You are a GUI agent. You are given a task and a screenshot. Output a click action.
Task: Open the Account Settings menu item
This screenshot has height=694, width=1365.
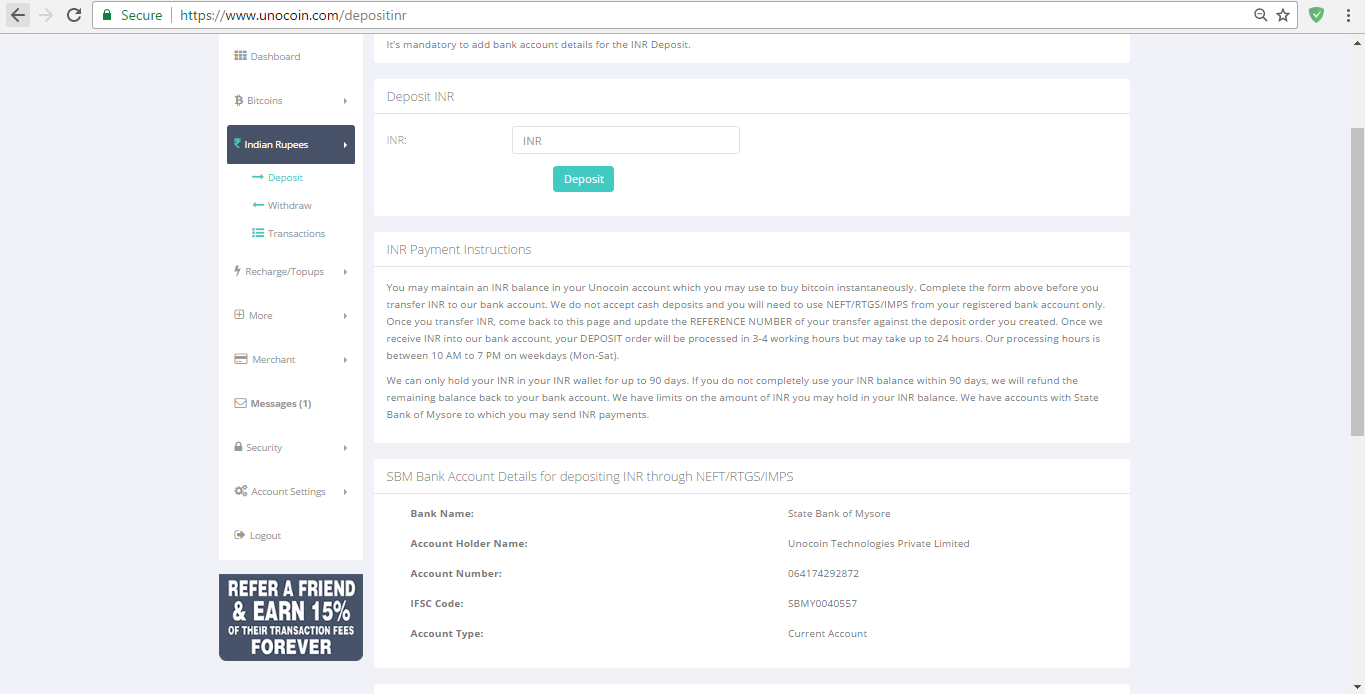[291, 491]
